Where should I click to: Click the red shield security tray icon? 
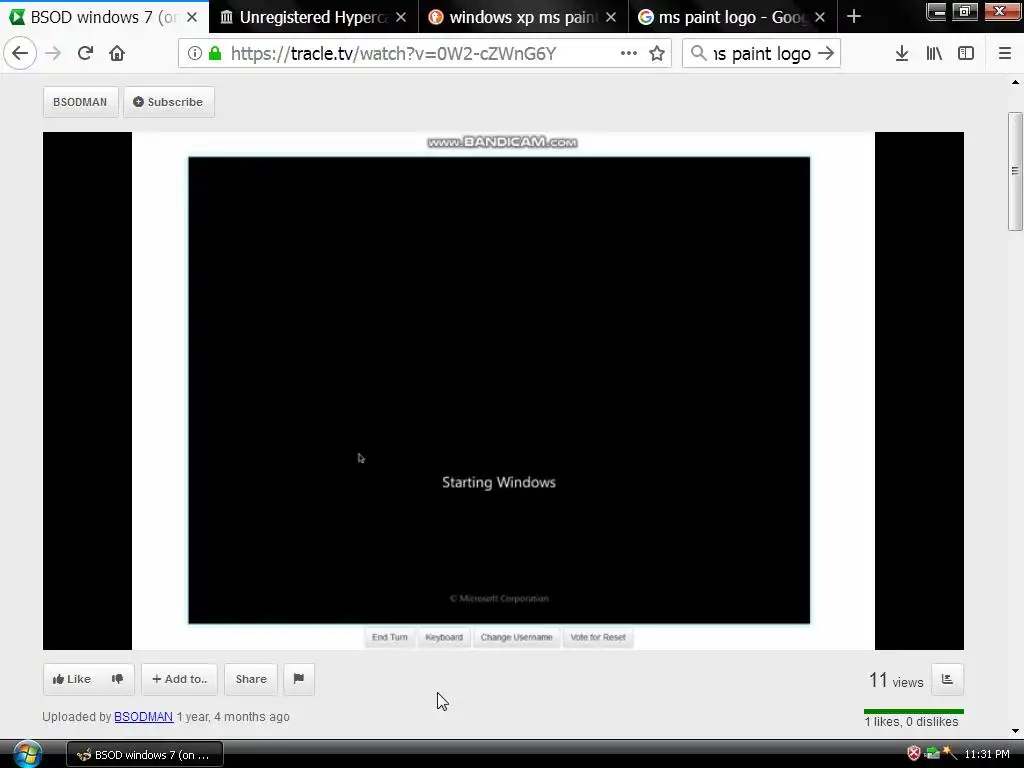click(x=914, y=754)
